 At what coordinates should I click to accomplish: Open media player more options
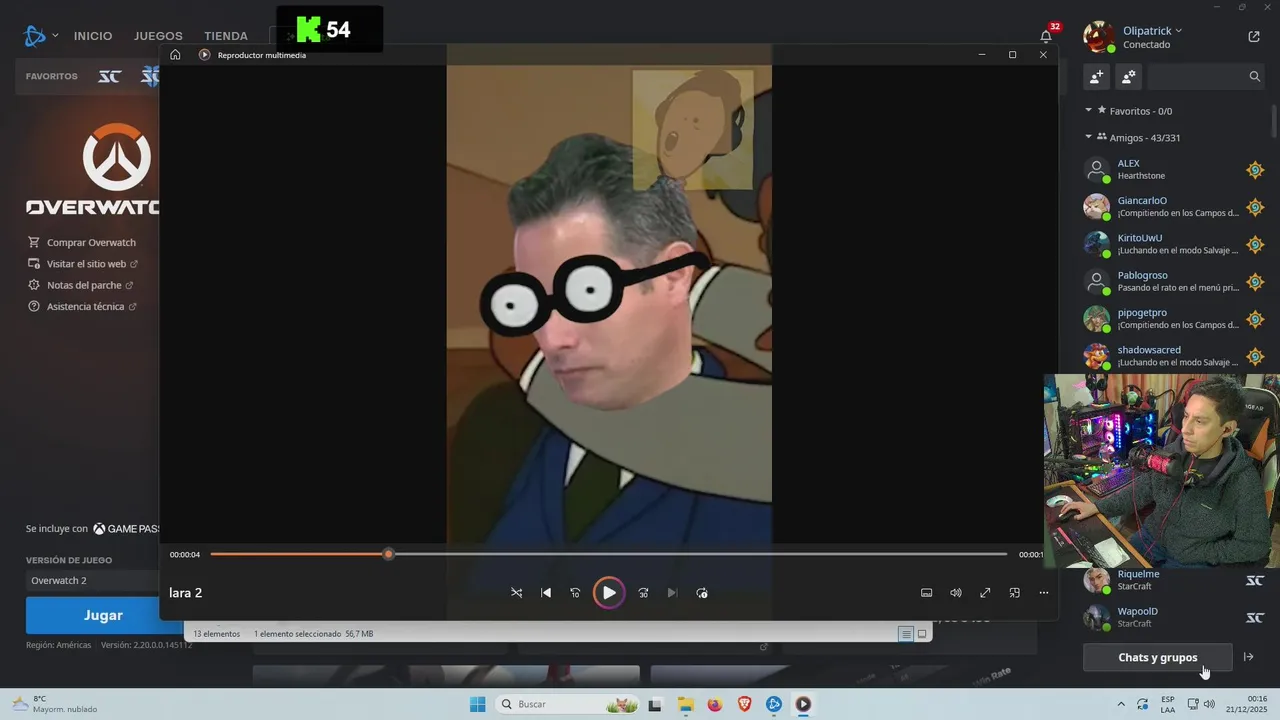pyautogui.click(x=1043, y=593)
